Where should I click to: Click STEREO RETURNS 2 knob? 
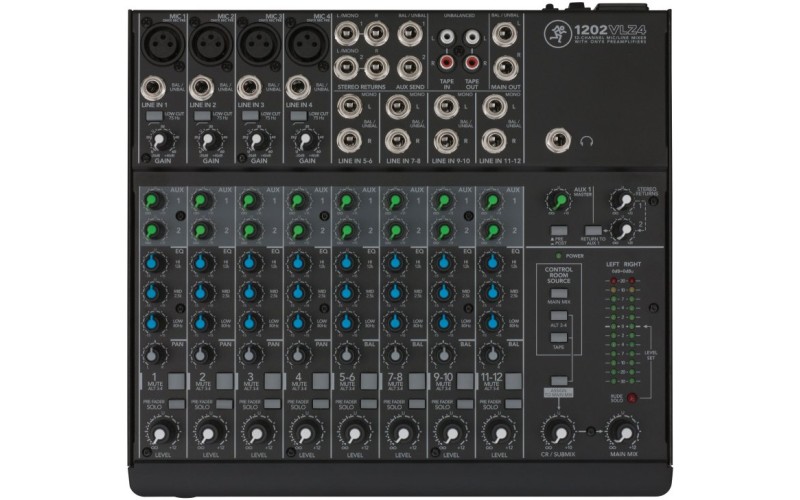[x=622, y=231]
